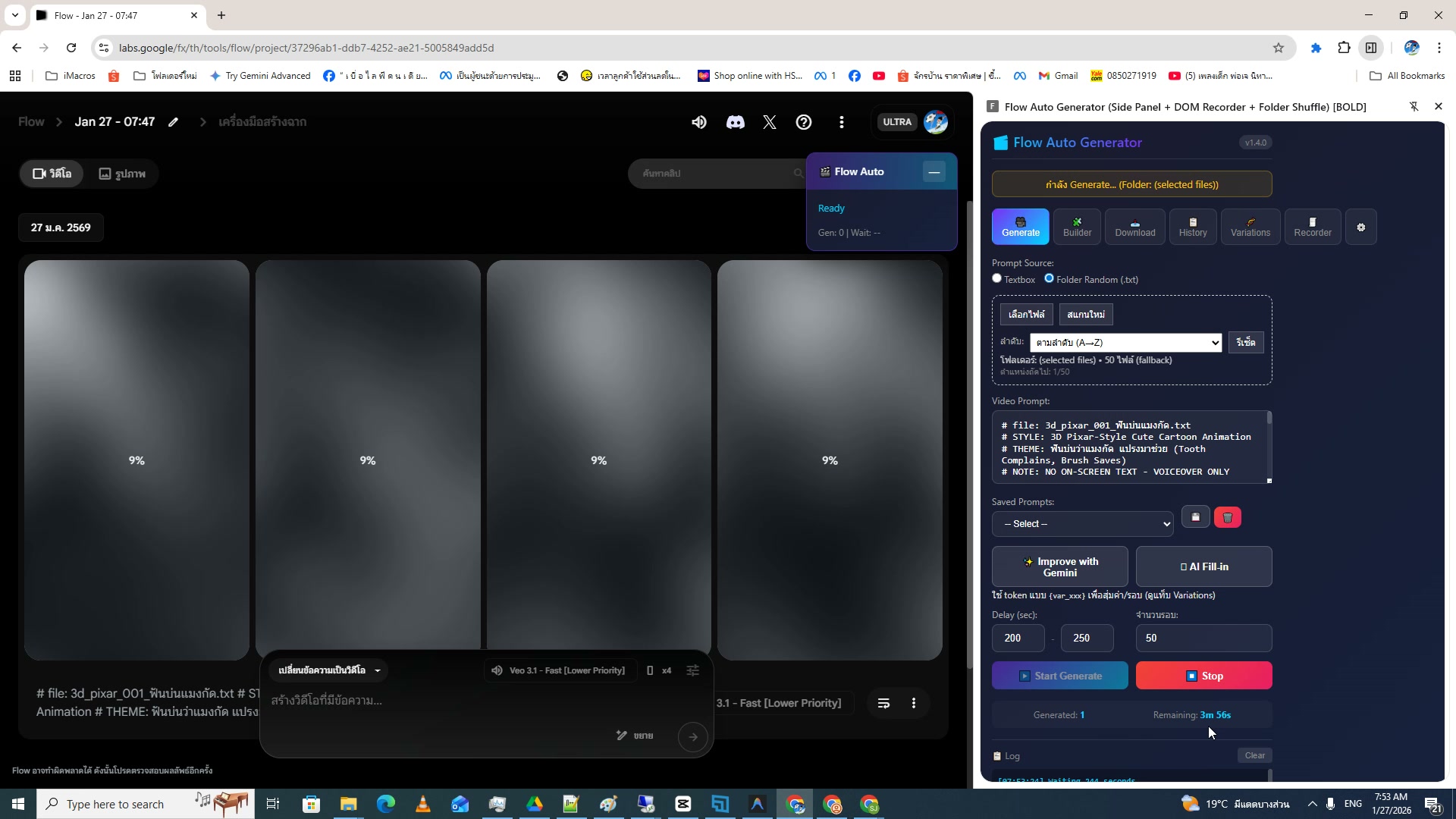Delete saved prompt using red trash icon
1456x819 pixels.
[x=1227, y=516]
